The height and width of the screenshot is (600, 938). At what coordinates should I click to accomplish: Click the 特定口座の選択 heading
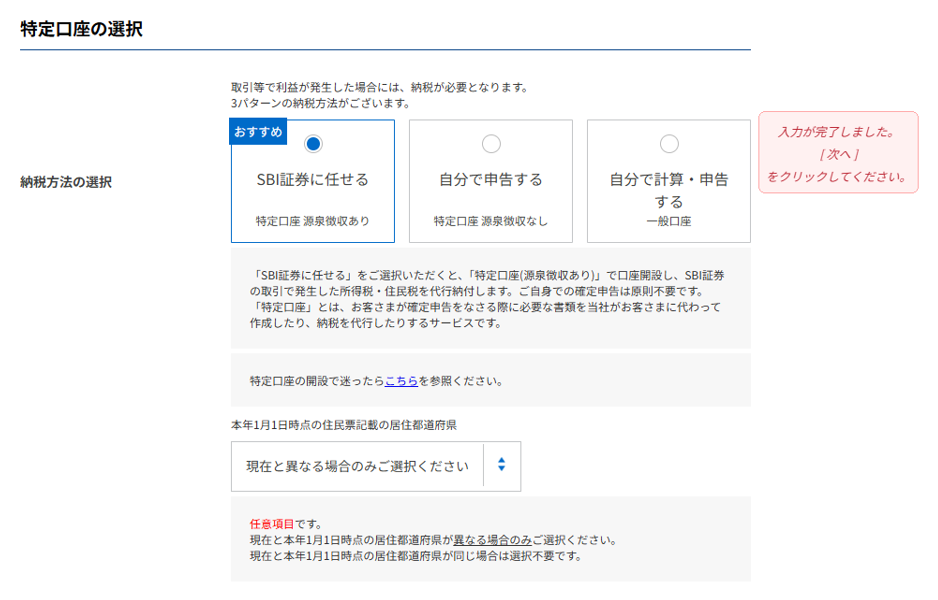coord(81,29)
